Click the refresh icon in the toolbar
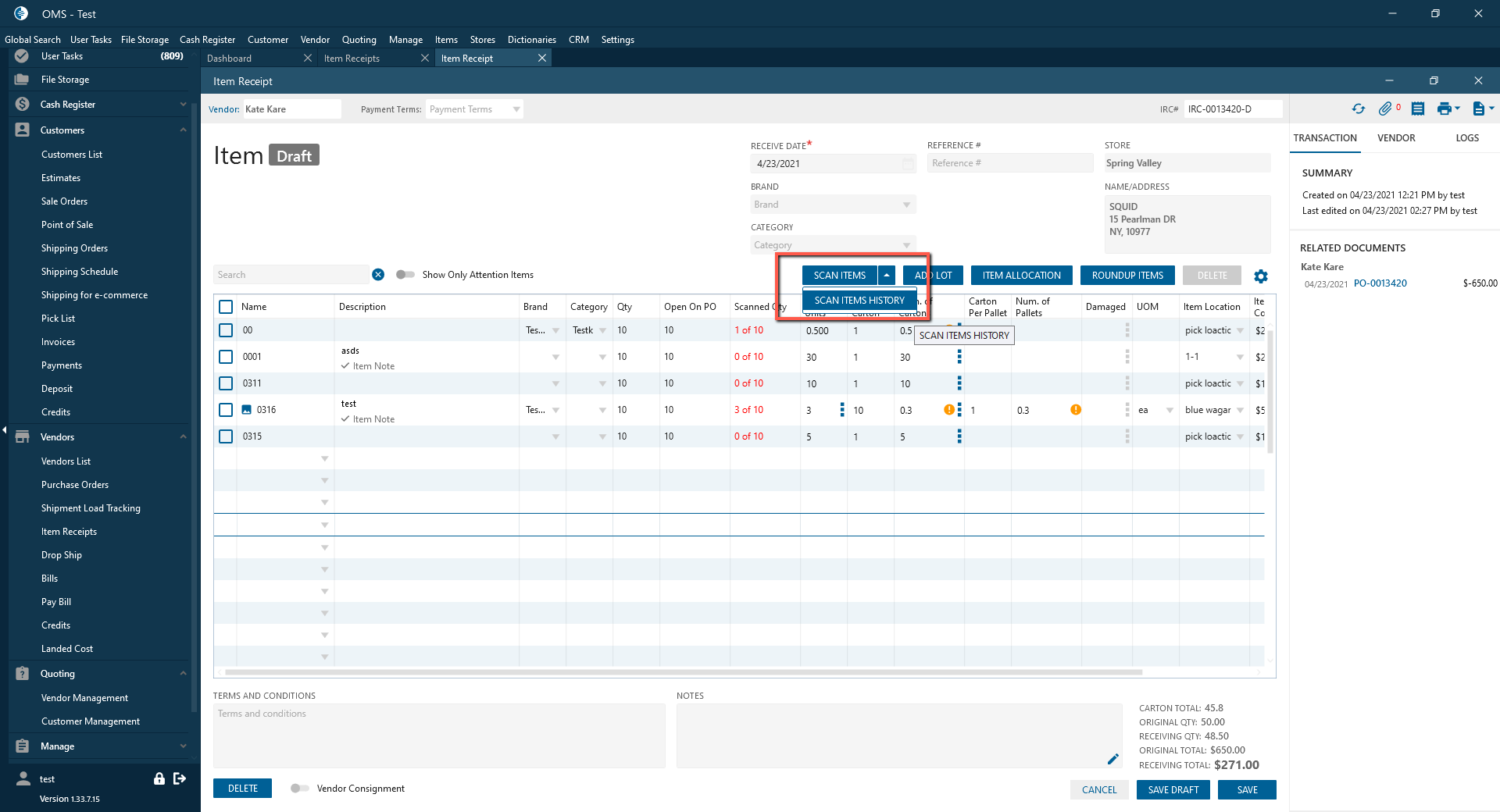Image resolution: width=1500 pixels, height=812 pixels. pyautogui.click(x=1359, y=109)
